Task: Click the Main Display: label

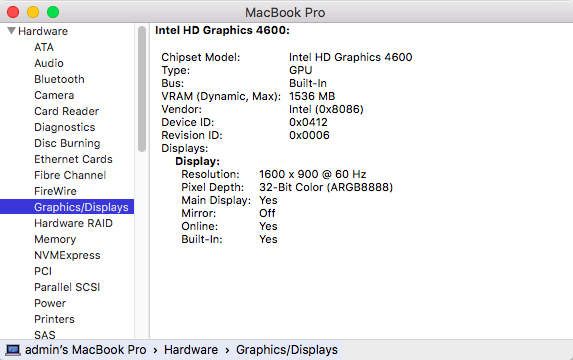Action: pyautogui.click(x=216, y=200)
